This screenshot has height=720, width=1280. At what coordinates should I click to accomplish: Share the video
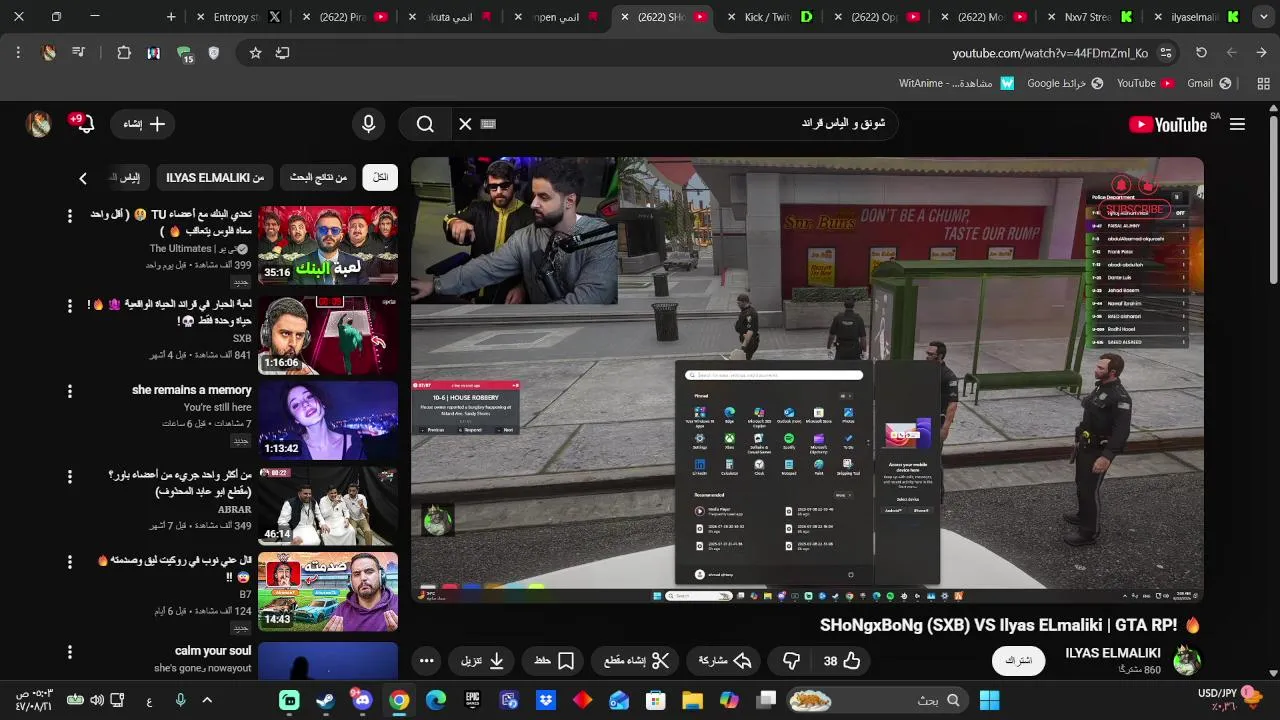pyautogui.click(x=725, y=661)
